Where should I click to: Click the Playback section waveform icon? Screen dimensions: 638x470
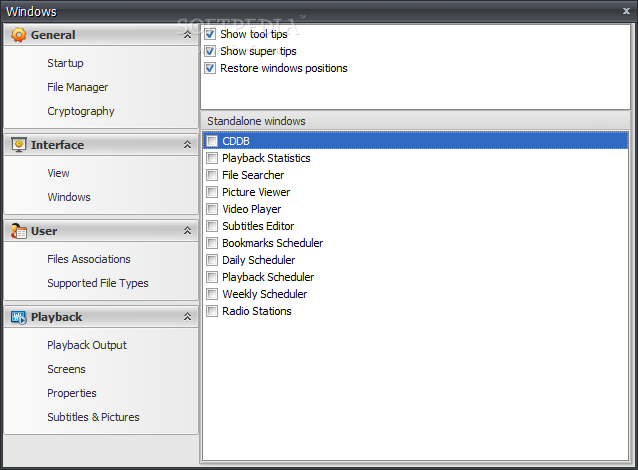(x=19, y=317)
